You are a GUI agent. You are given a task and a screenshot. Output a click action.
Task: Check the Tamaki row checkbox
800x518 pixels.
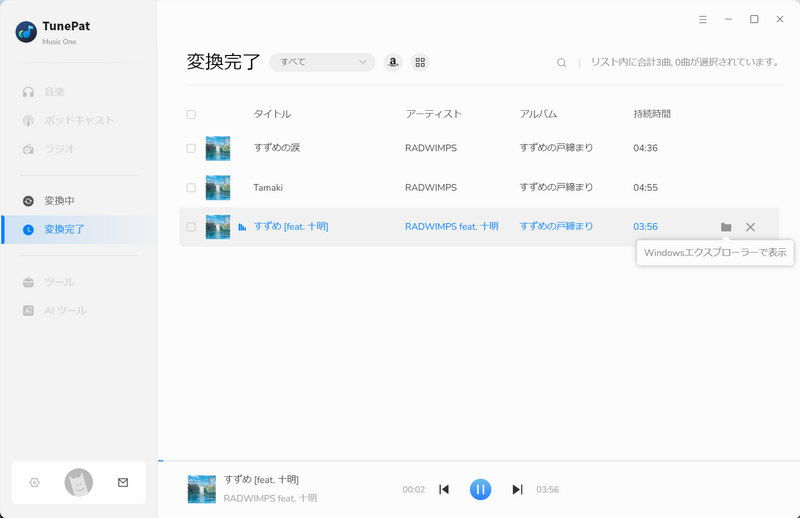(191, 188)
